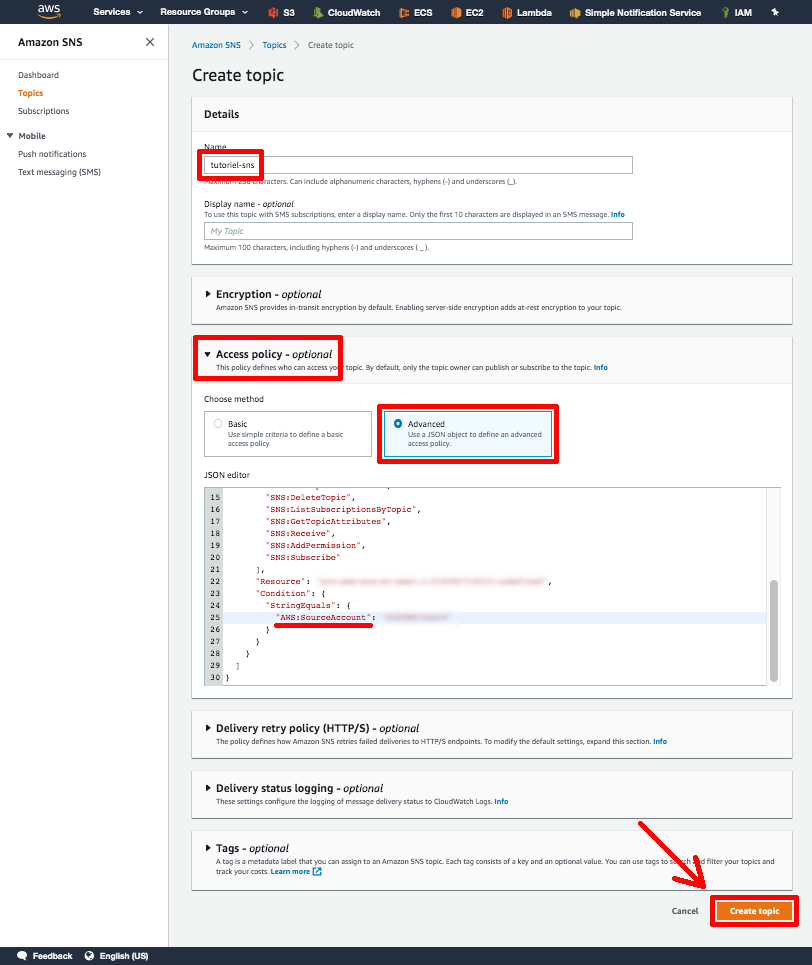Go to the Amazon SNS breadcrumb
Viewport: 812px width, 965px height.
pos(216,45)
